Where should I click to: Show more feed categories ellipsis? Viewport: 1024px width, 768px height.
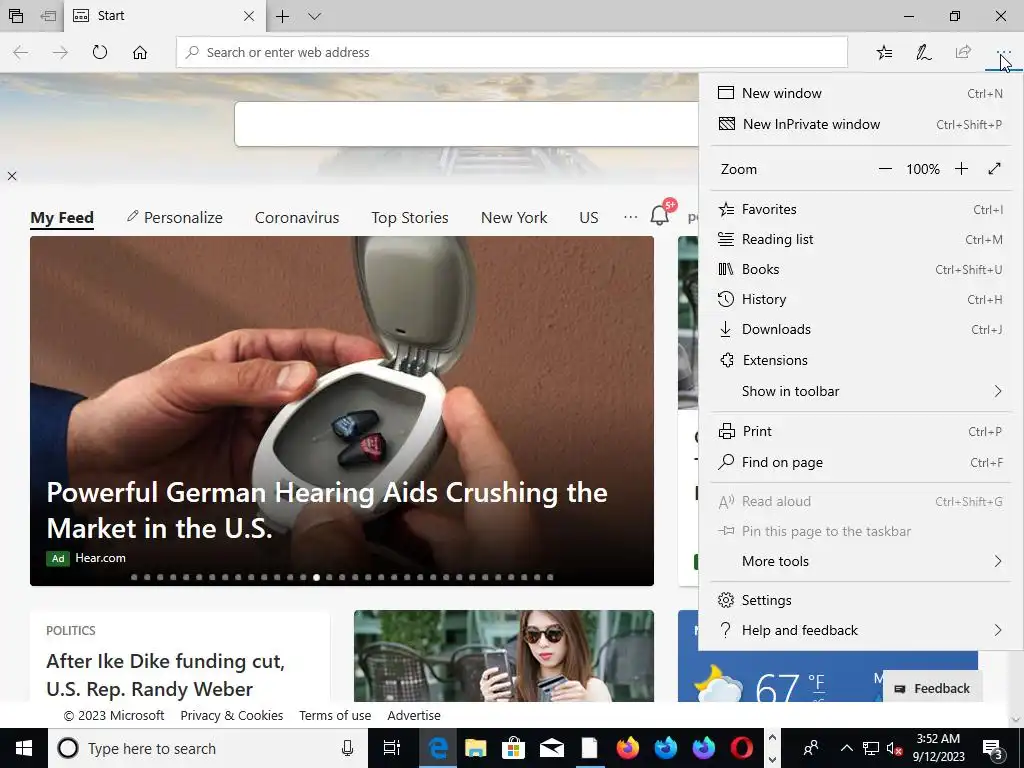(x=630, y=217)
